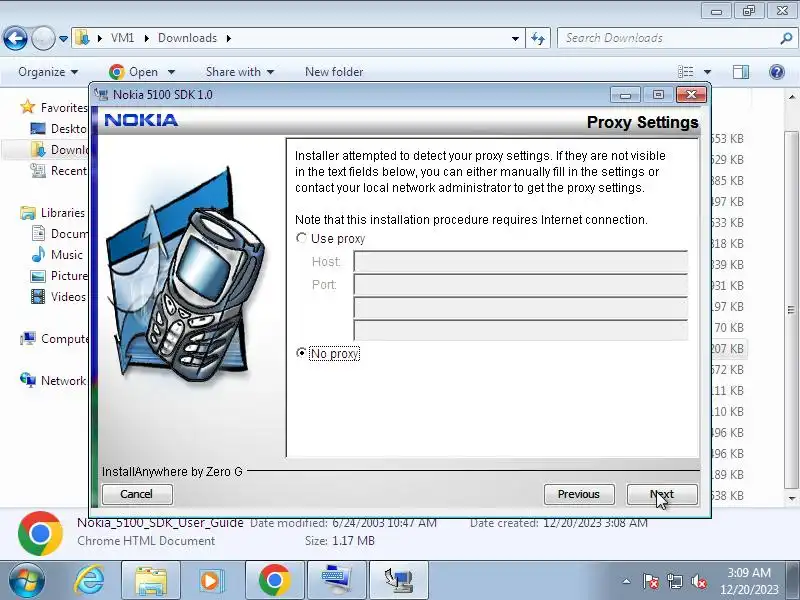Open the view options dropdown arrow
800x600 pixels.
point(708,72)
